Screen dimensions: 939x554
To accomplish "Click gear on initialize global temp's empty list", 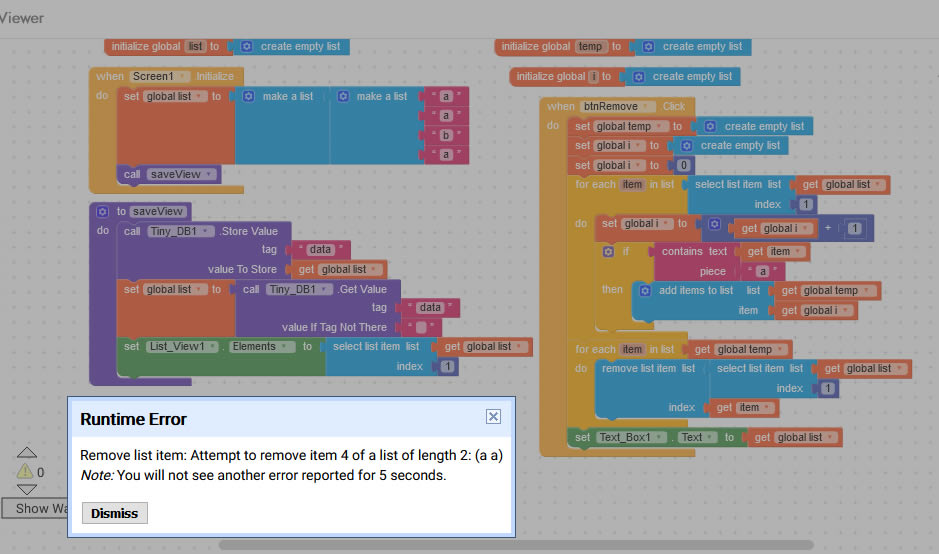I will (648, 47).
